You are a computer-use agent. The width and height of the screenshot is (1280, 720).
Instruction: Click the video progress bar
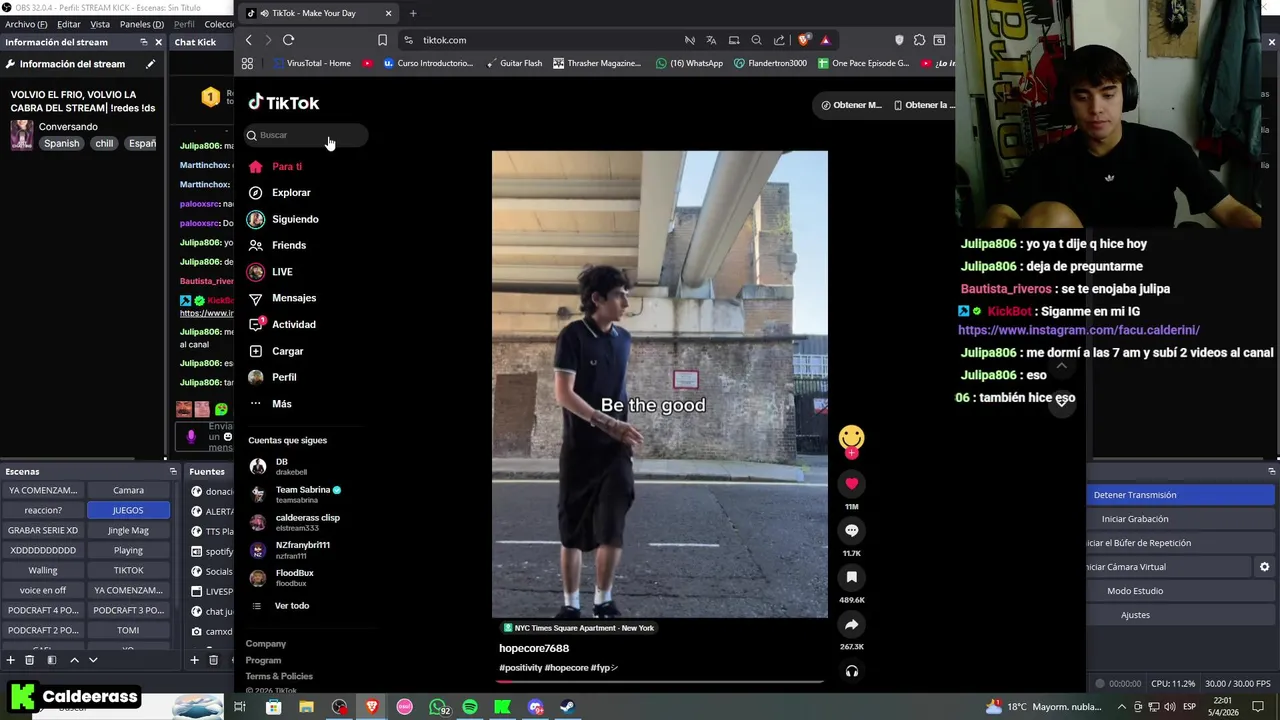pyautogui.click(x=659, y=682)
